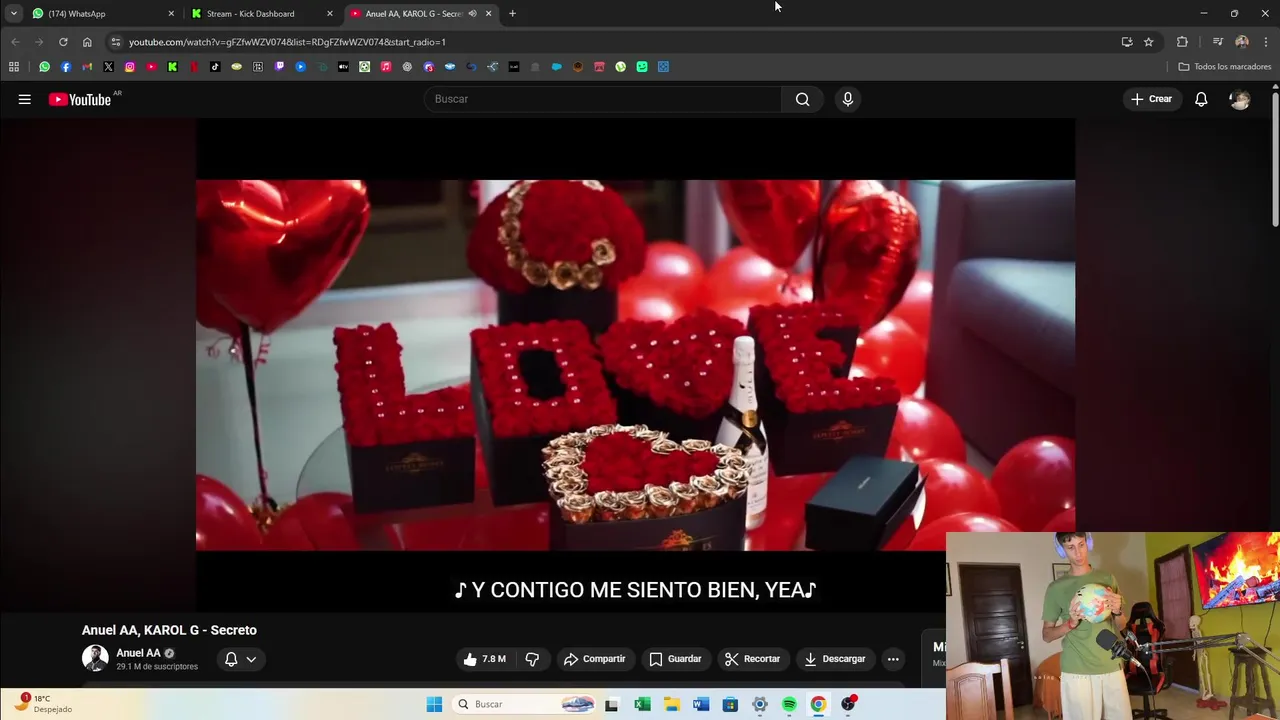This screenshot has width=1280, height=720.
Task: Go to the YouTube home logo
Action: click(80, 99)
